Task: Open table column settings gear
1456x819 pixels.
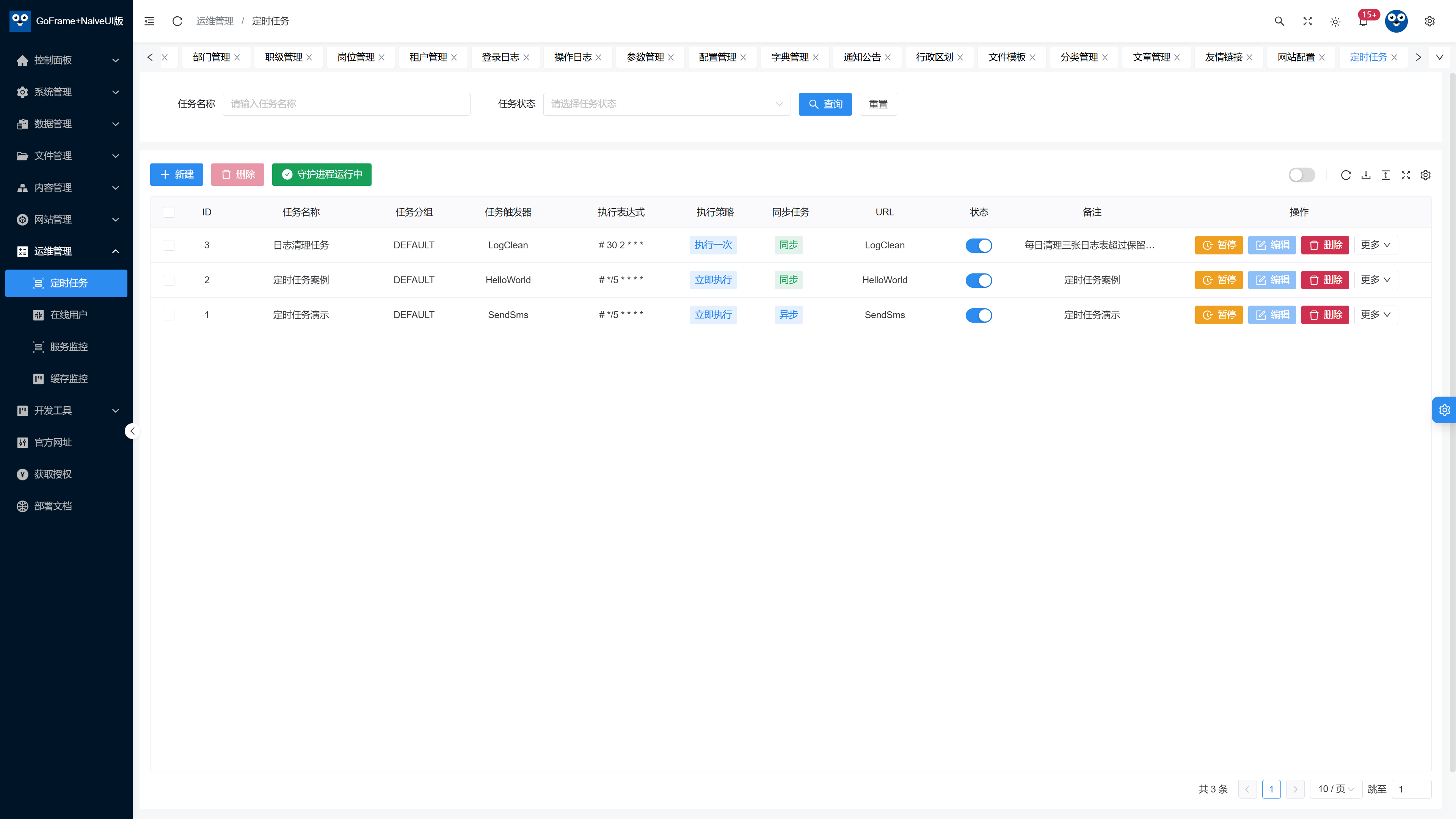Action: (1426, 175)
